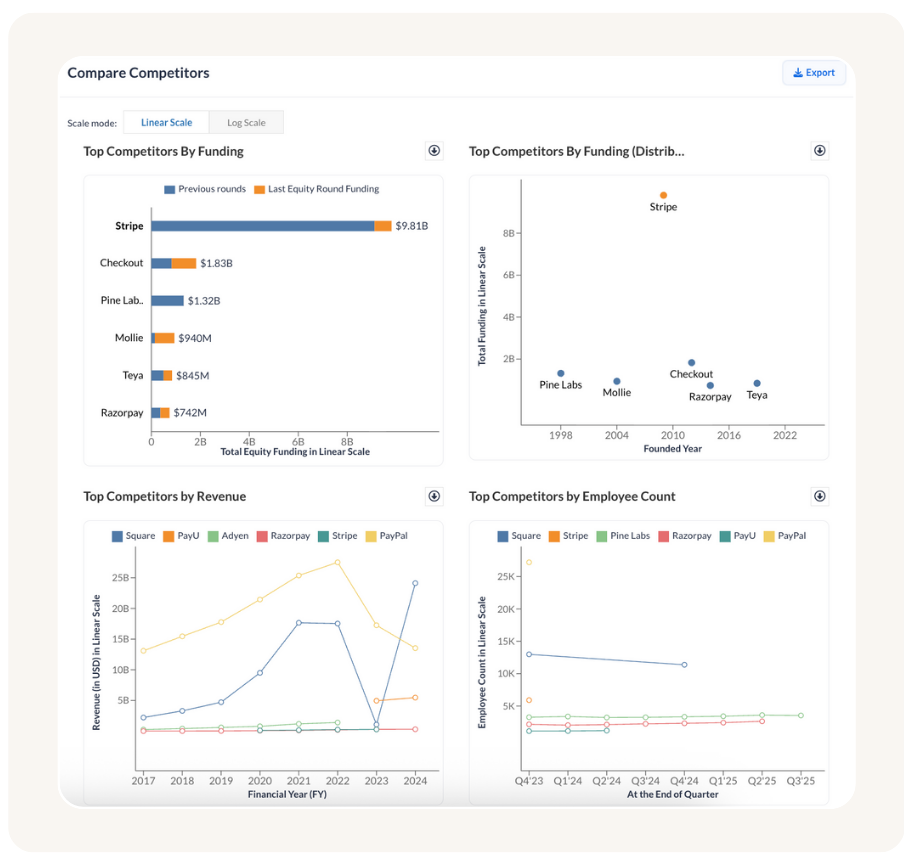Click the download icon on Top Competitors by Revenue chart
Viewport: 913px width, 865px height.
(434, 496)
